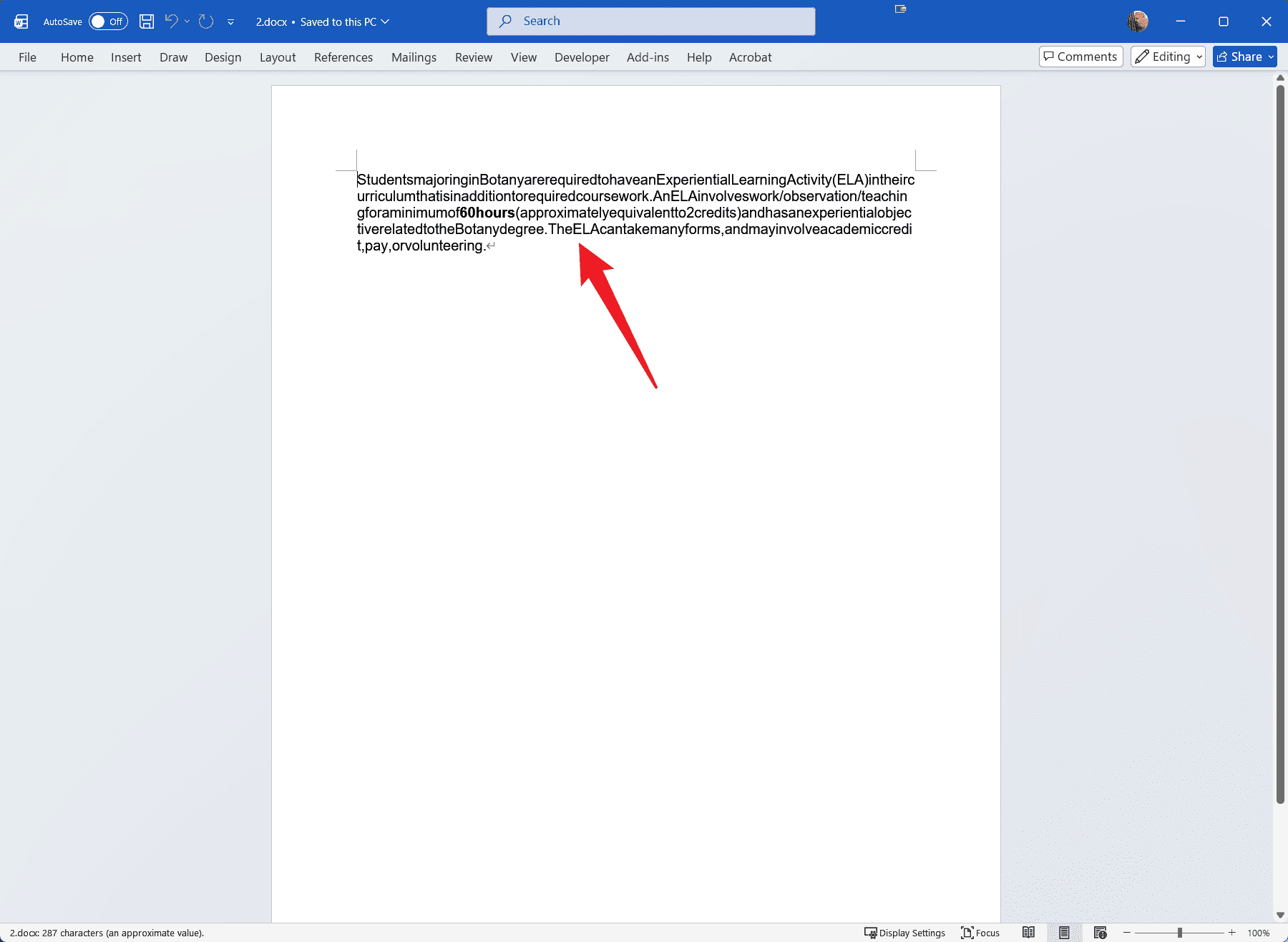Image resolution: width=1288 pixels, height=942 pixels.
Task: Click the Redo icon
Action: click(x=206, y=21)
